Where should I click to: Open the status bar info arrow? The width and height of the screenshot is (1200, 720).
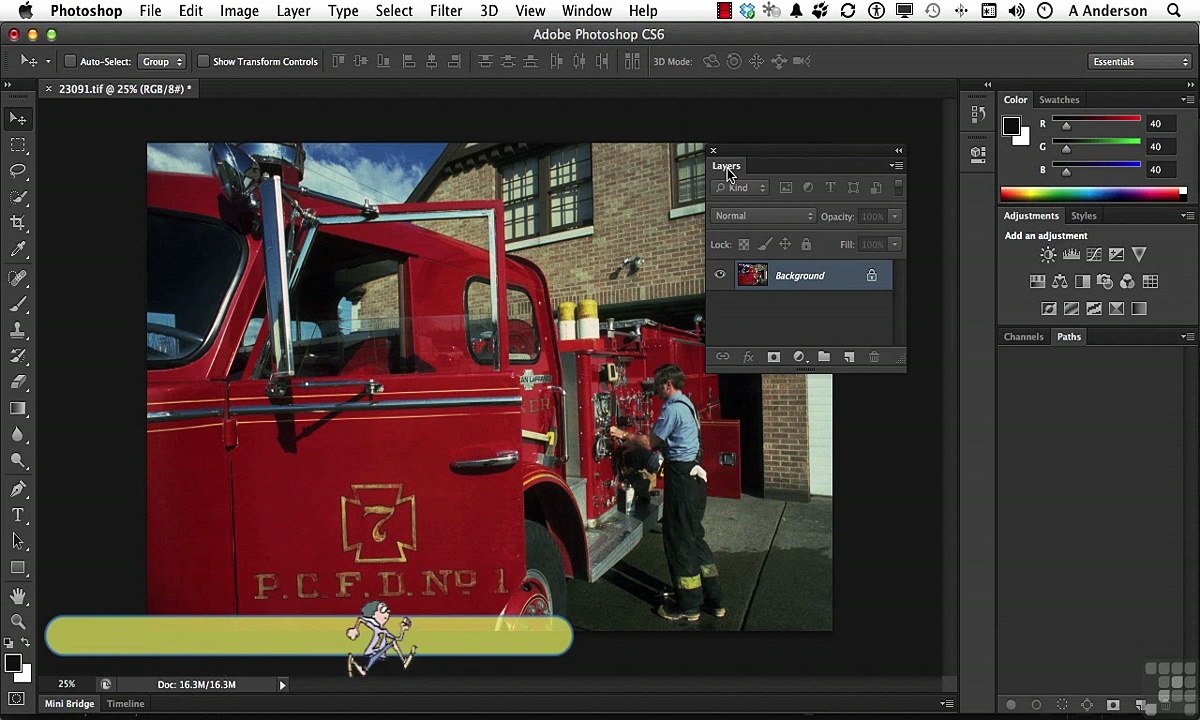click(x=282, y=685)
